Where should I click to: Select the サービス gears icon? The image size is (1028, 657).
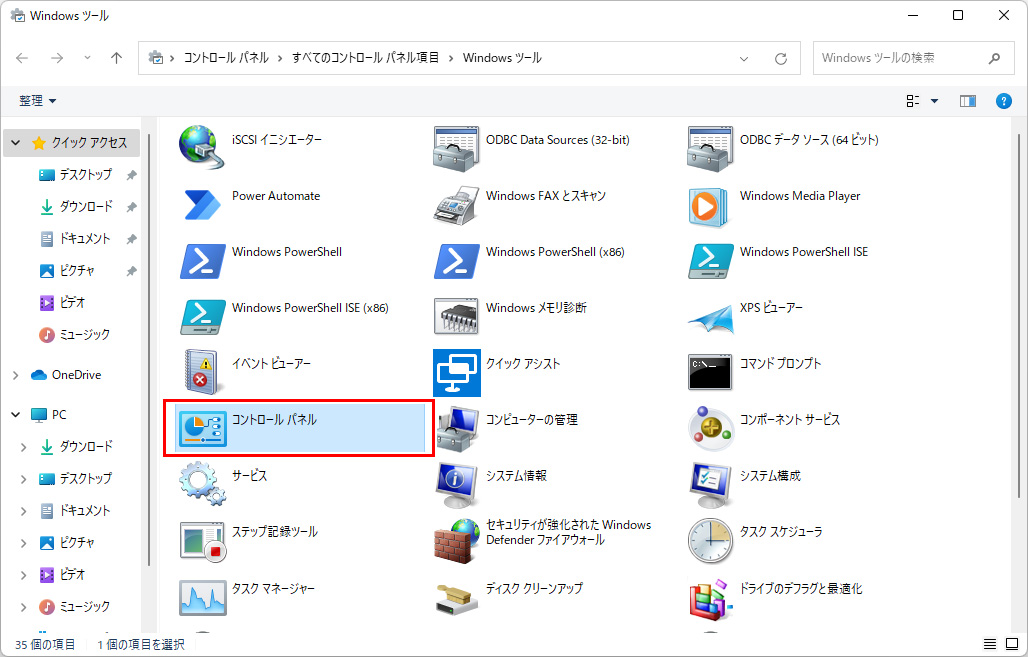point(203,483)
